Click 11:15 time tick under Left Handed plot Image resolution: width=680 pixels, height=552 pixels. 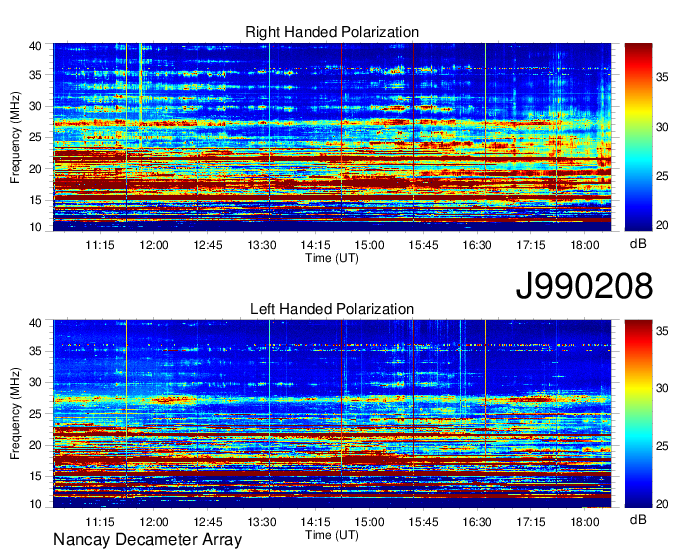100,521
